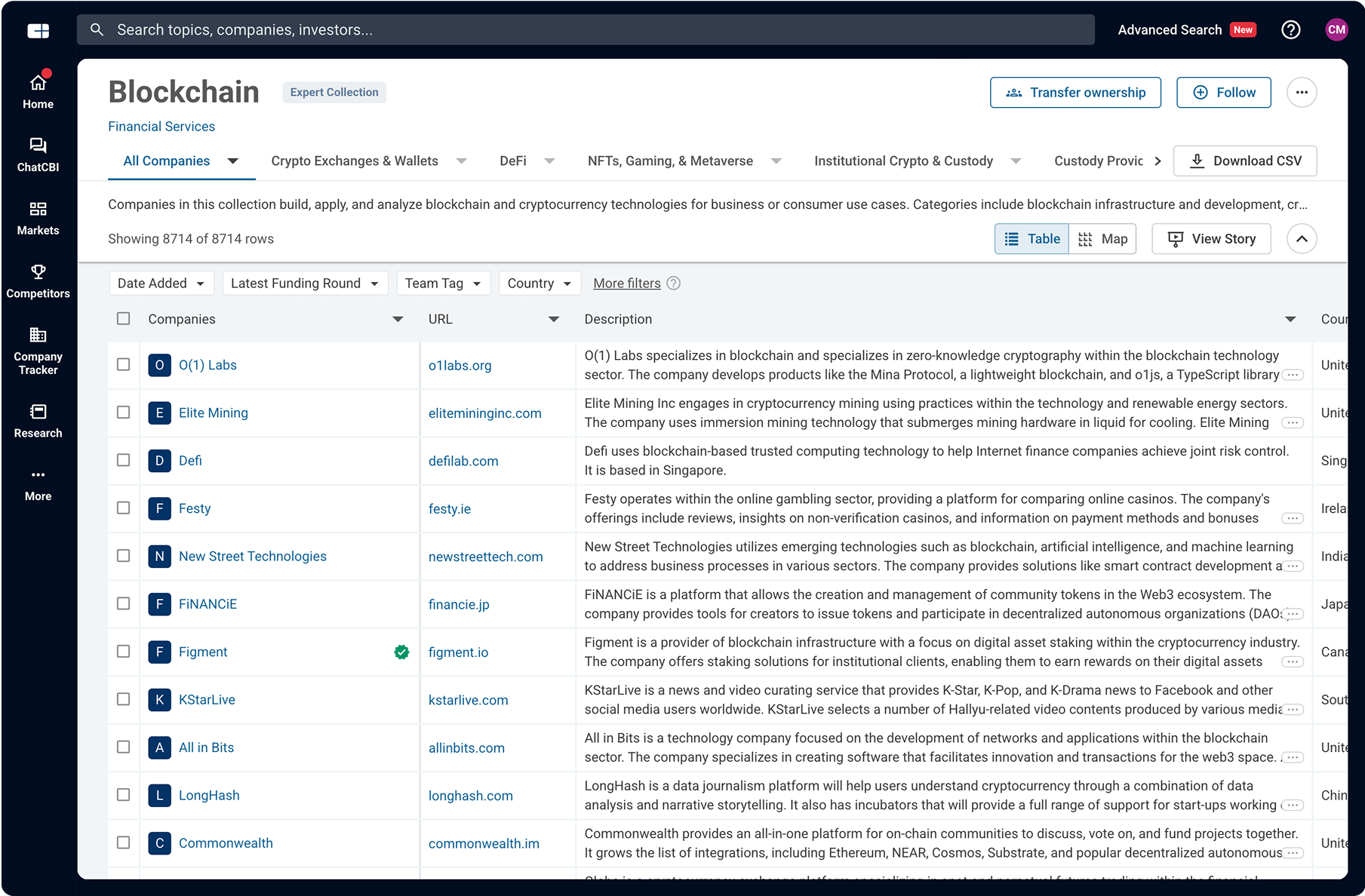Switch to the DeFi tab

click(x=513, y=161)
